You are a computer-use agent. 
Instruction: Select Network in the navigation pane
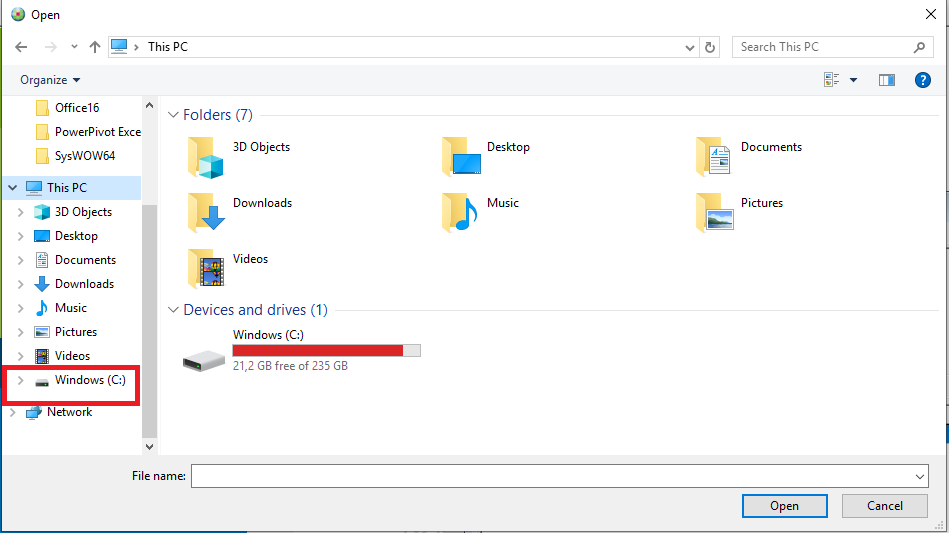(x=69, y=412)
